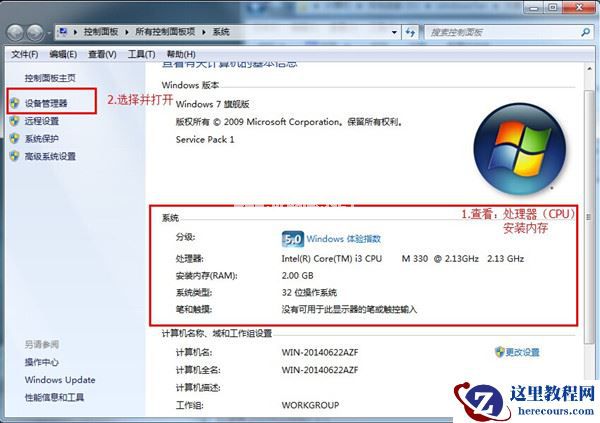Click WIN-20140622AZF beside 计算机名
Screen dimensions: 600x423
[x=320, y=352]
